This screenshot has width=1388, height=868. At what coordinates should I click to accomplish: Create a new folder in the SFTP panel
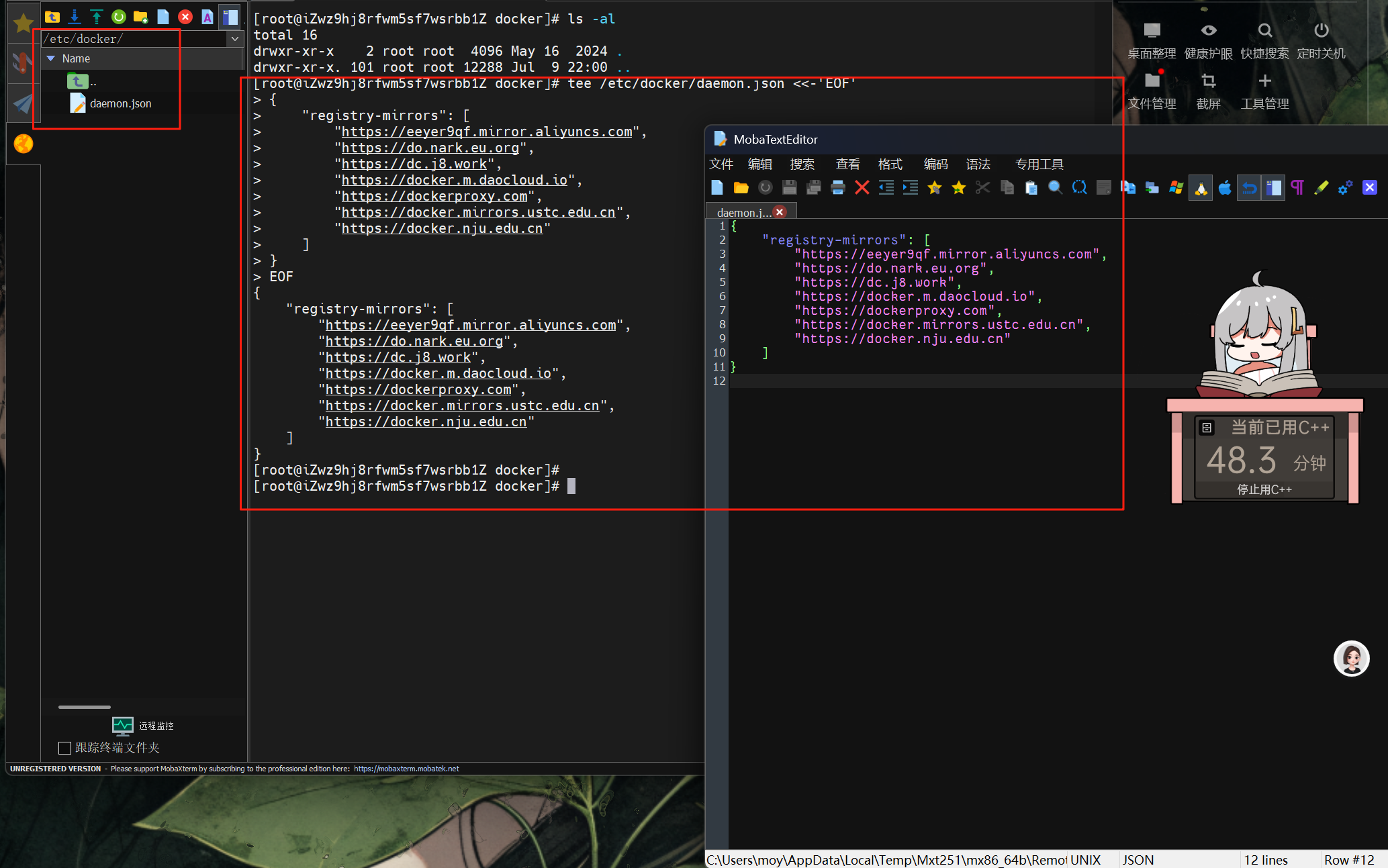coord(141,17)
